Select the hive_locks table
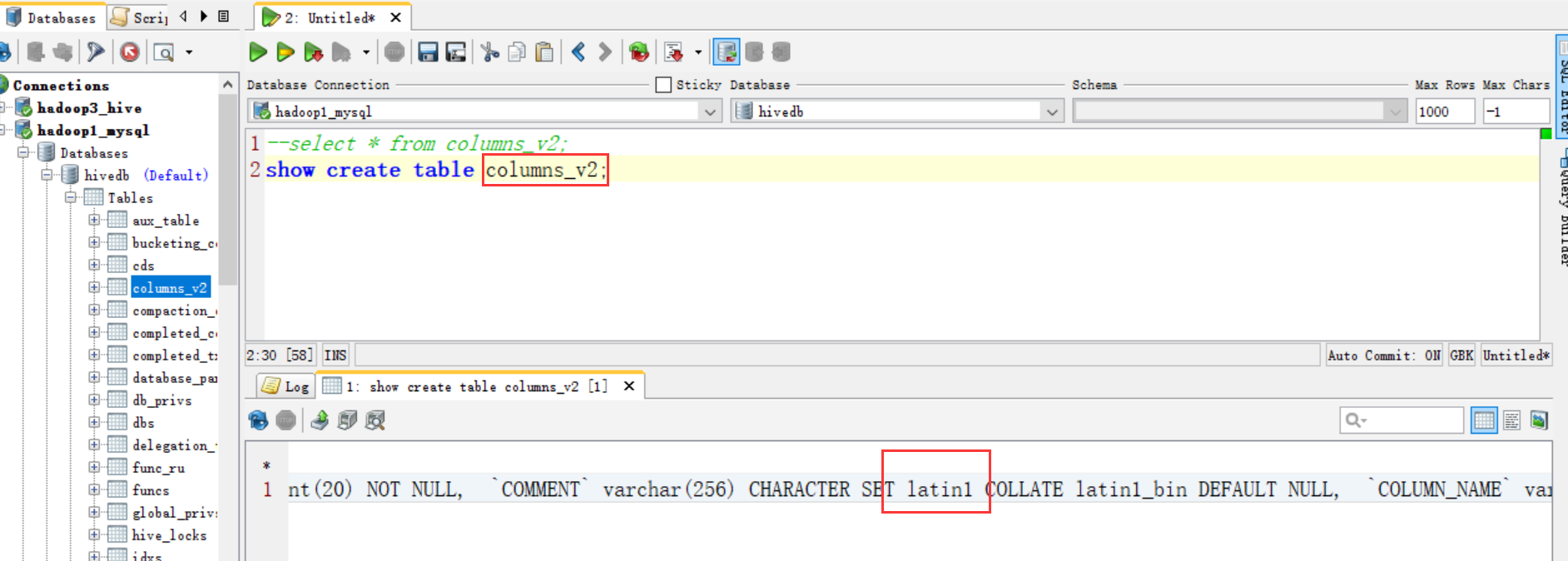The image size is (1568, 561). [169, 535]
